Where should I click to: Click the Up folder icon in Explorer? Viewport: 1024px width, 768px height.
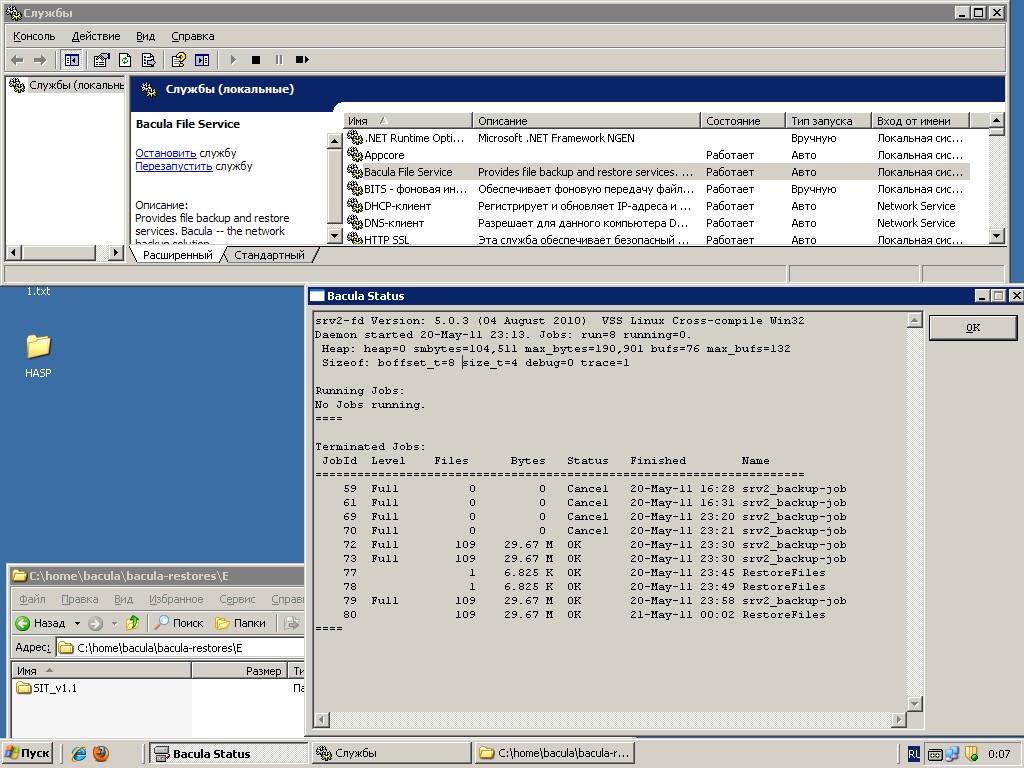point(132,623)
